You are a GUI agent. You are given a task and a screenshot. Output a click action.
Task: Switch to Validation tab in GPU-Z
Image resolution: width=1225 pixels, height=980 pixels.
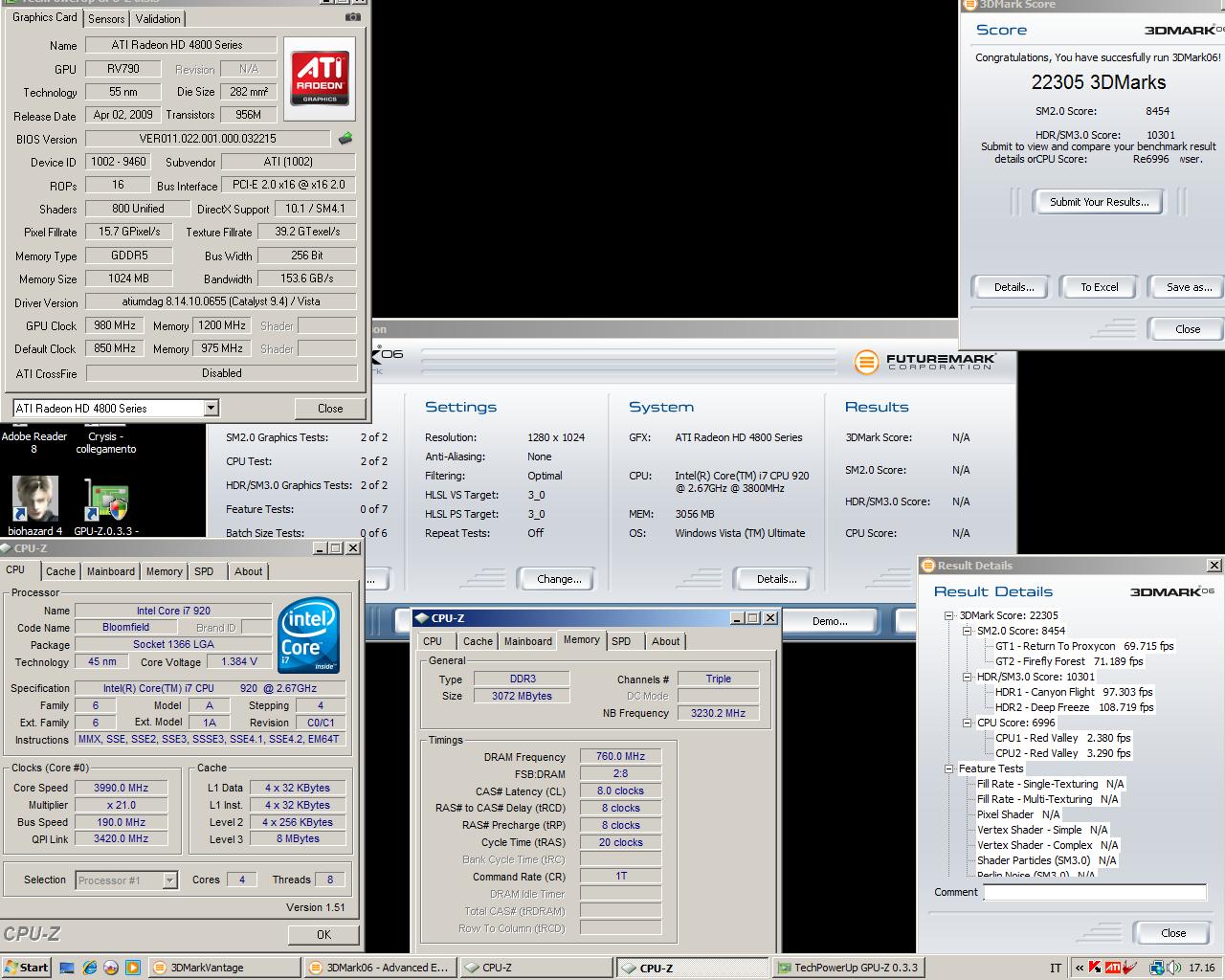pos(158,18)
